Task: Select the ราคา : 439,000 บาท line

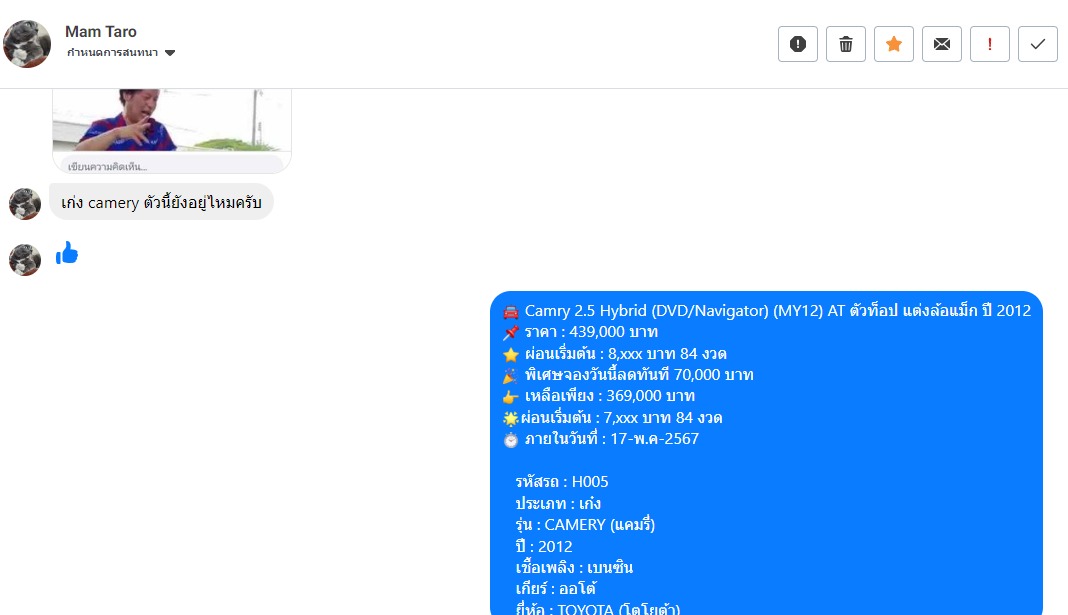Action: (580, 332)
